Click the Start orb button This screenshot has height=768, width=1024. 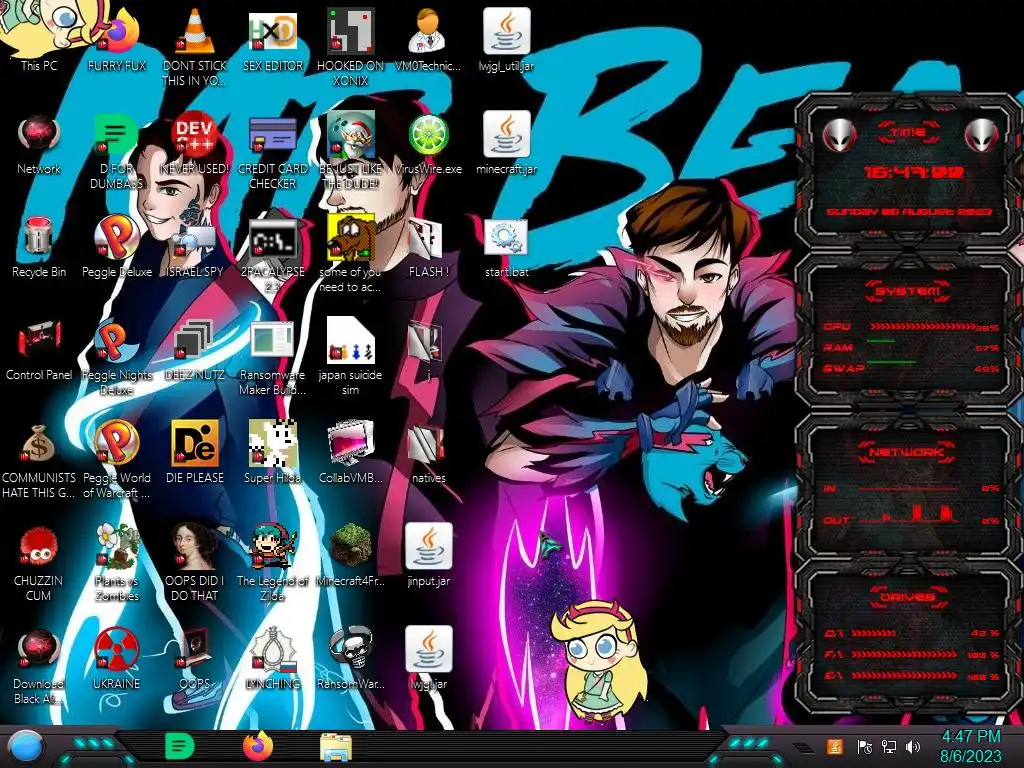[25, 746]
